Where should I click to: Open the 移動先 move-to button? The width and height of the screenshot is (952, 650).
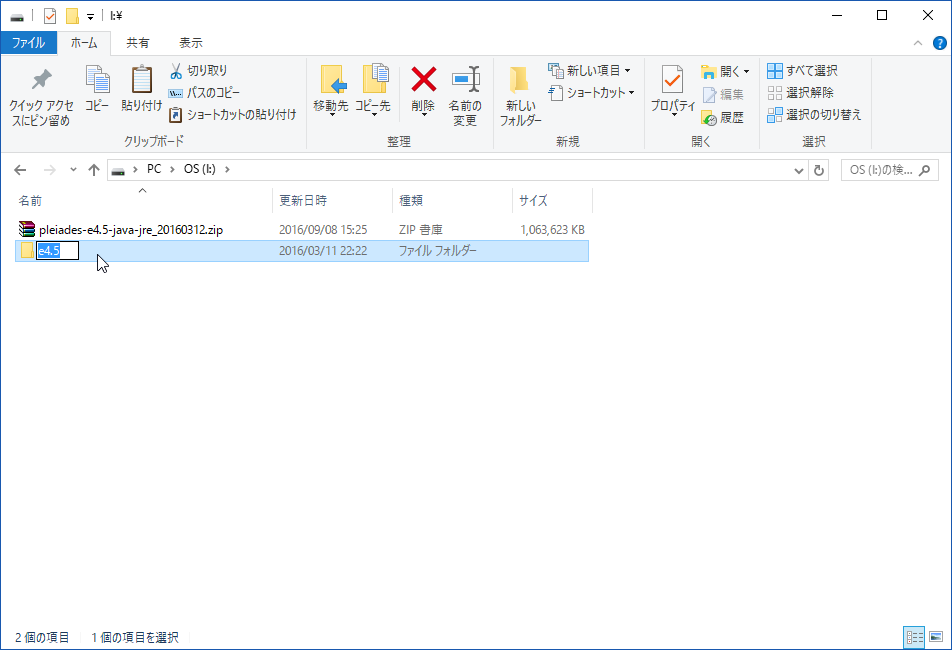tap(331, 90)
